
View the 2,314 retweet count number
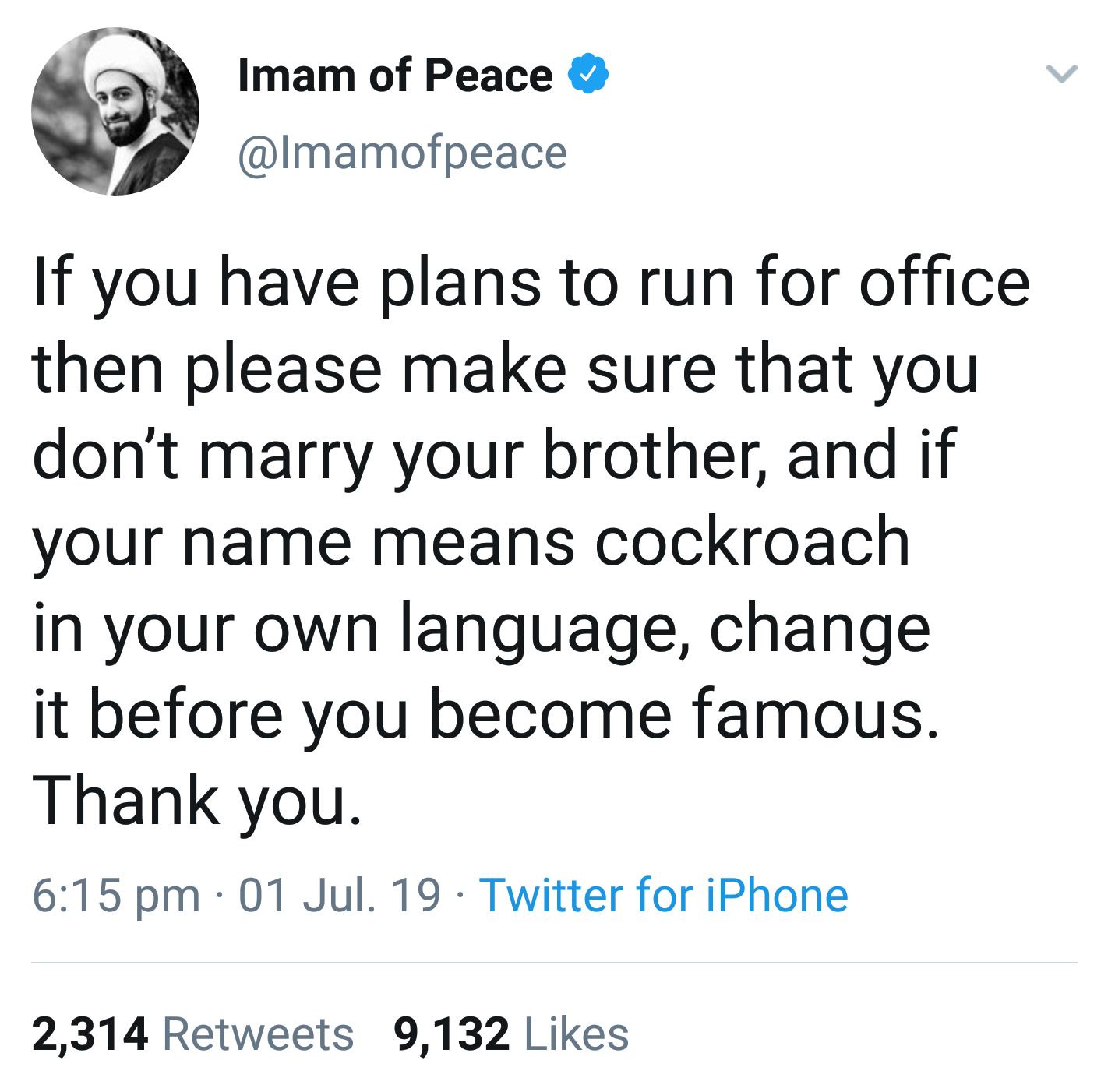click(90, 1034)
